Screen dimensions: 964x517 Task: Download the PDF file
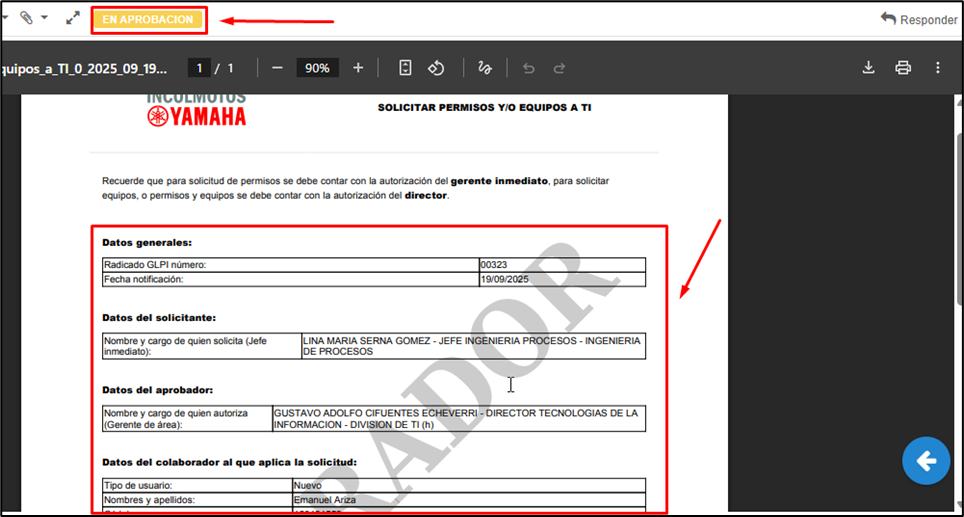pos(868,68)
